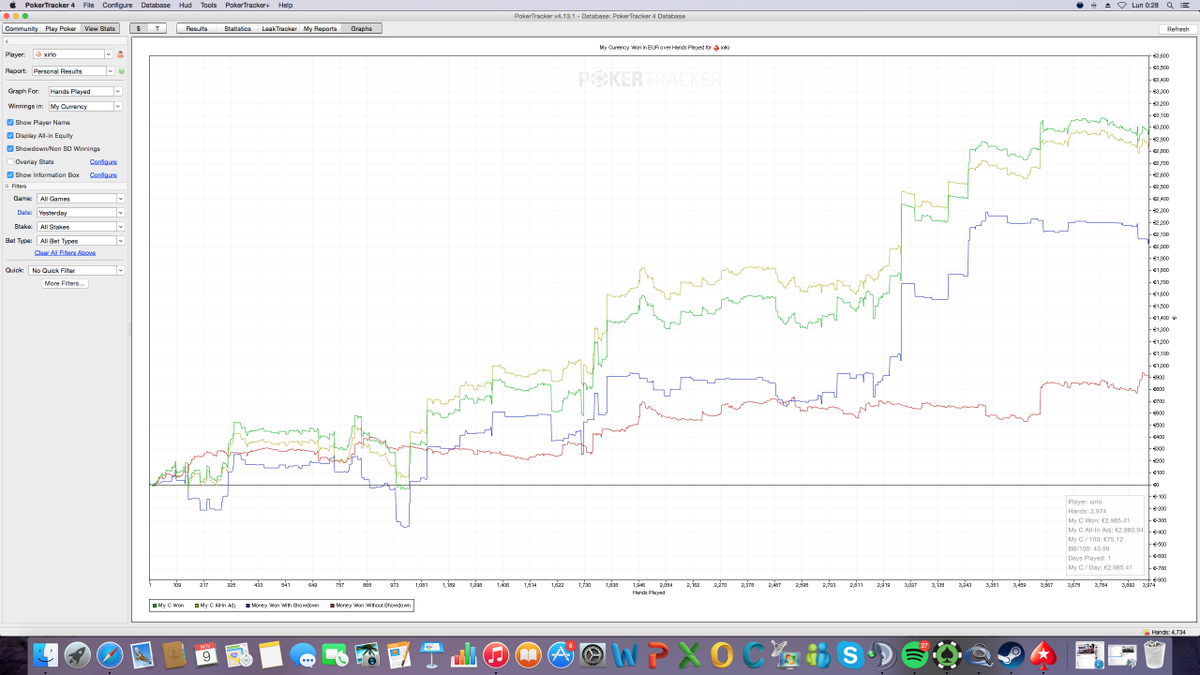Click Clear All Filters Above link
Viewport: 1200px width, 675px height.
65,253
